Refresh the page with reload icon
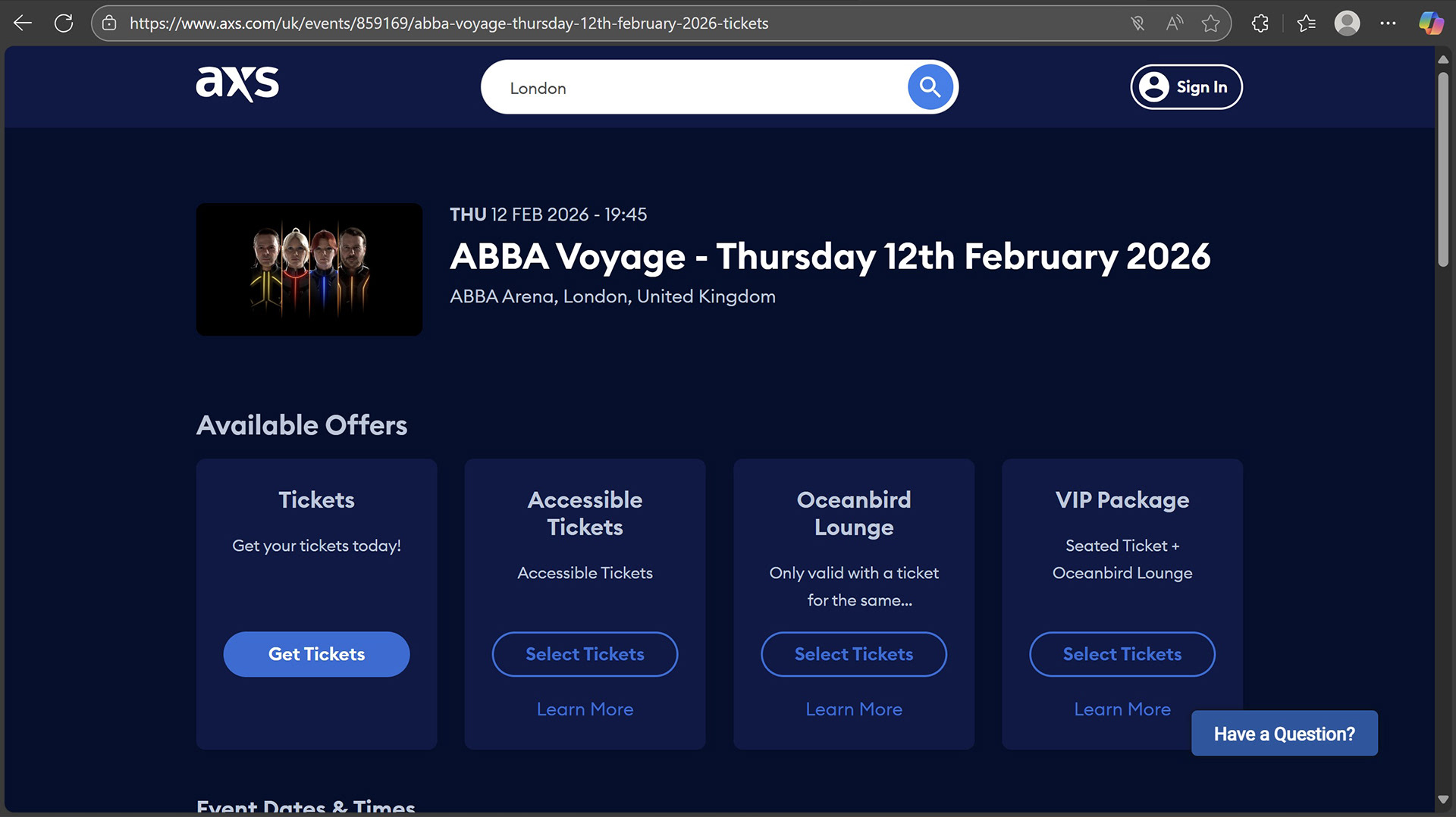The width and height of the screenshot is (1456, 817). (64, 23)
